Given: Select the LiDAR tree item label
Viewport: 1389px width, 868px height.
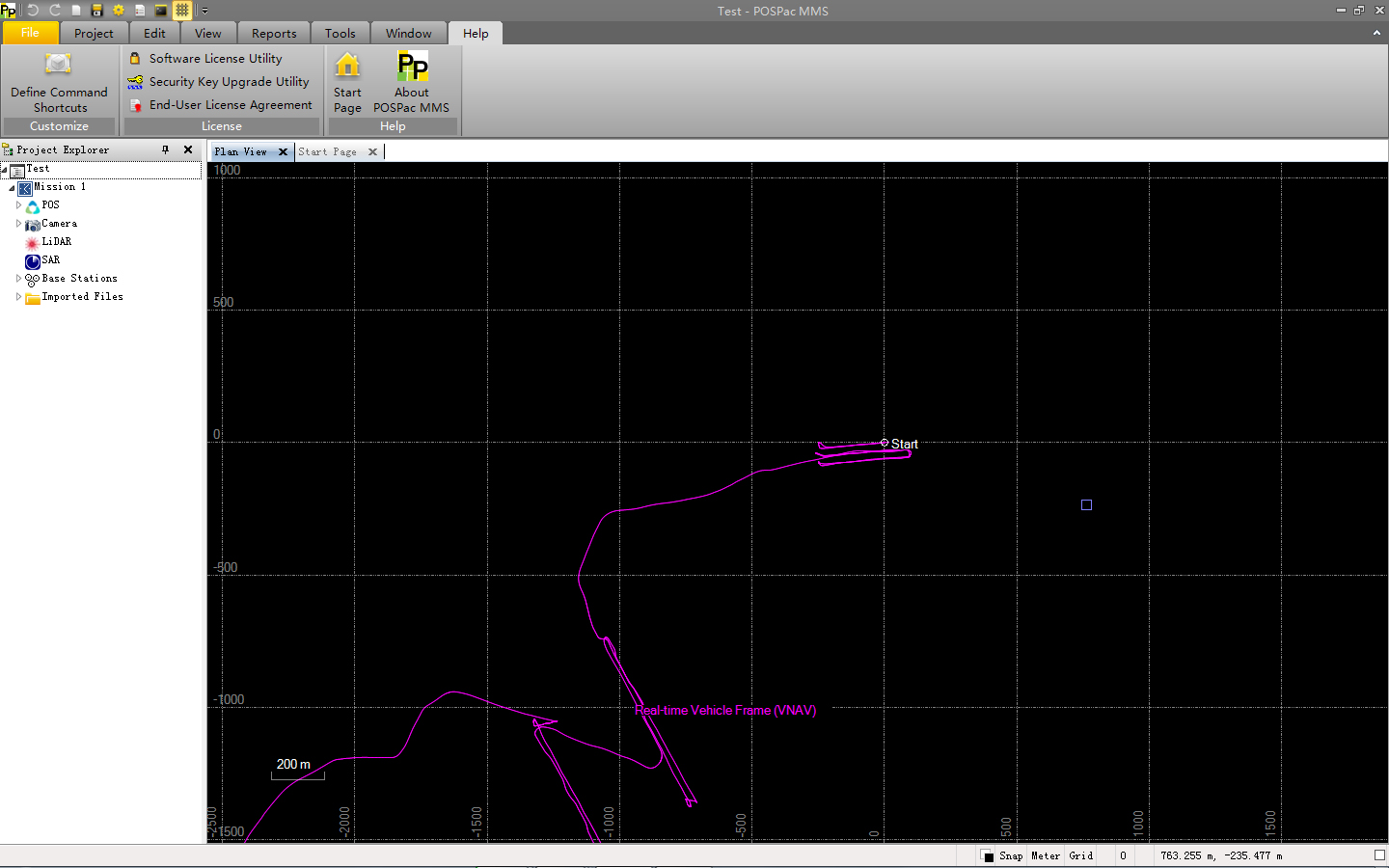Looking at the screenshot, I should click(57, 242).
